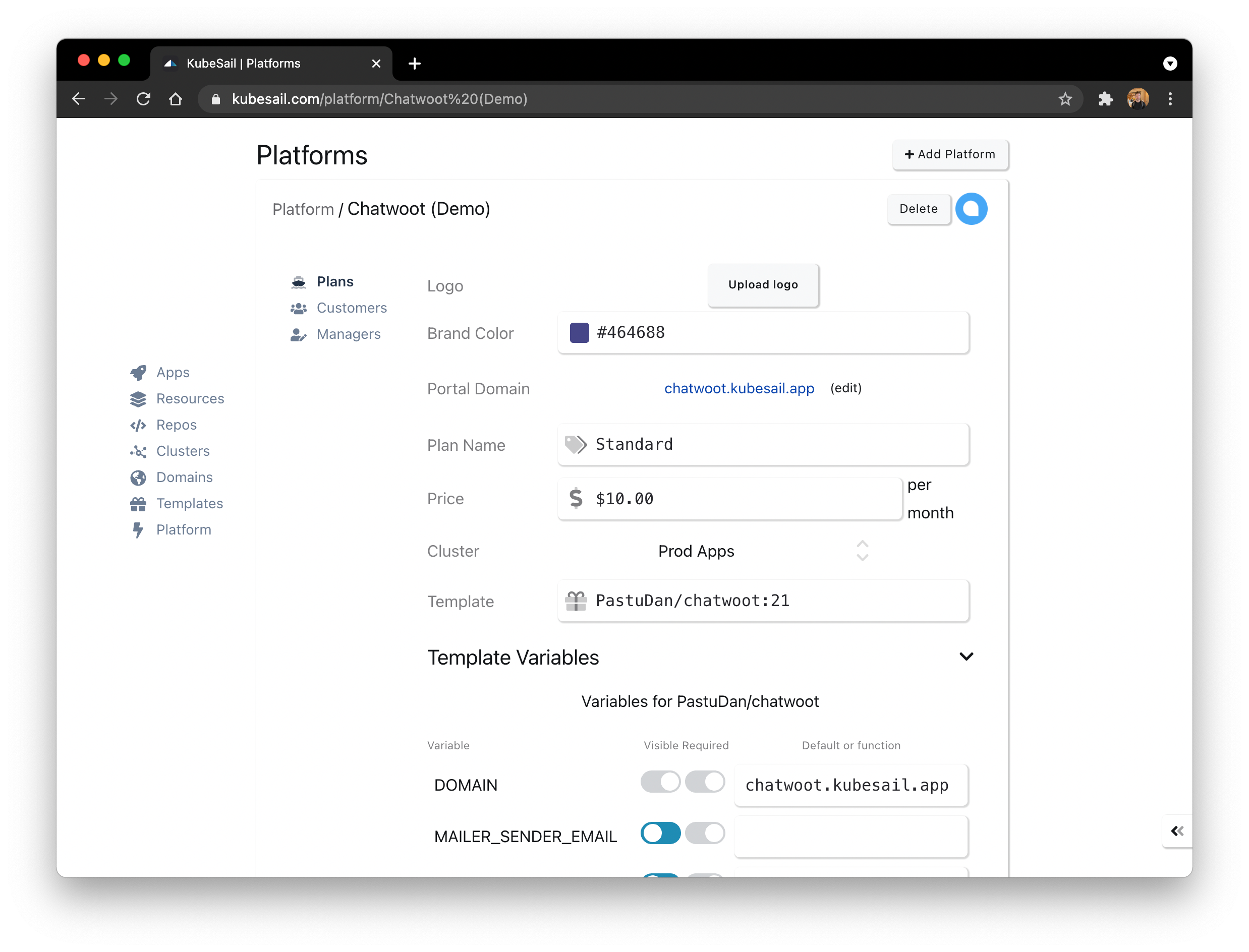Close the KubeSail Platforms tab
This screenshot has width=1249, height=952.
pyautogui.click(x=376, y=64)
